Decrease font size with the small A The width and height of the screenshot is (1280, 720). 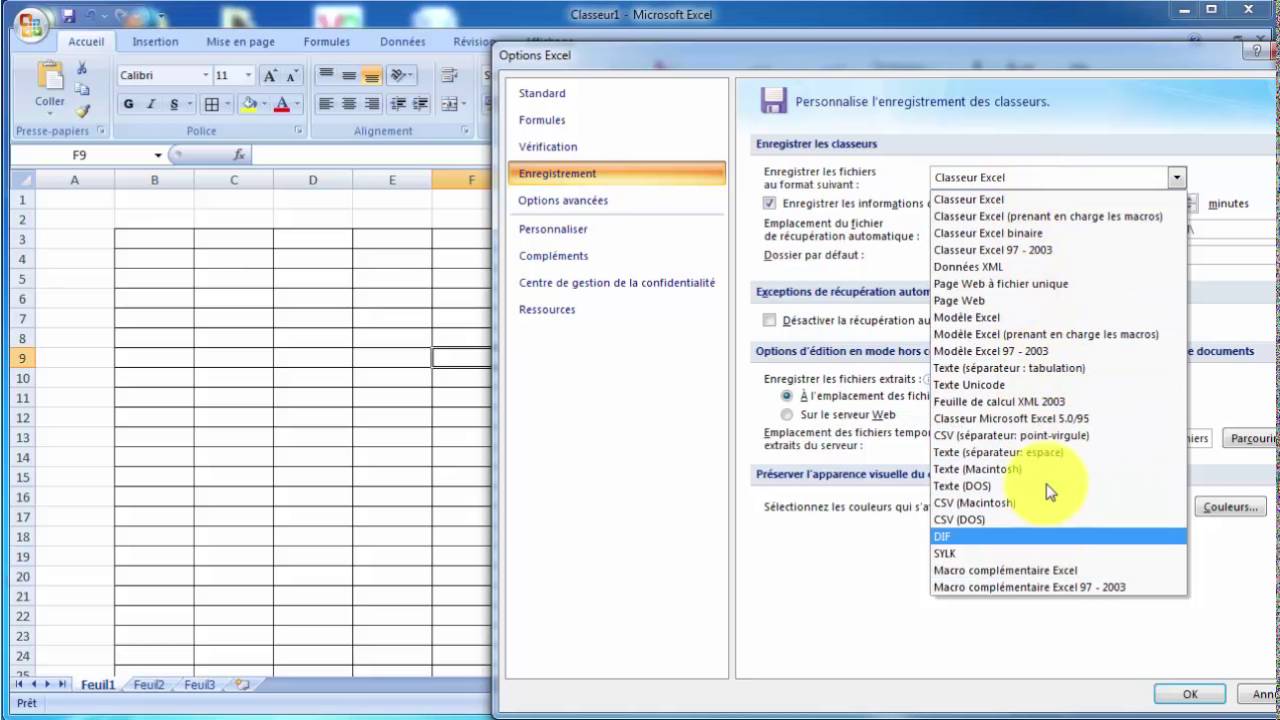coord(292,76)
